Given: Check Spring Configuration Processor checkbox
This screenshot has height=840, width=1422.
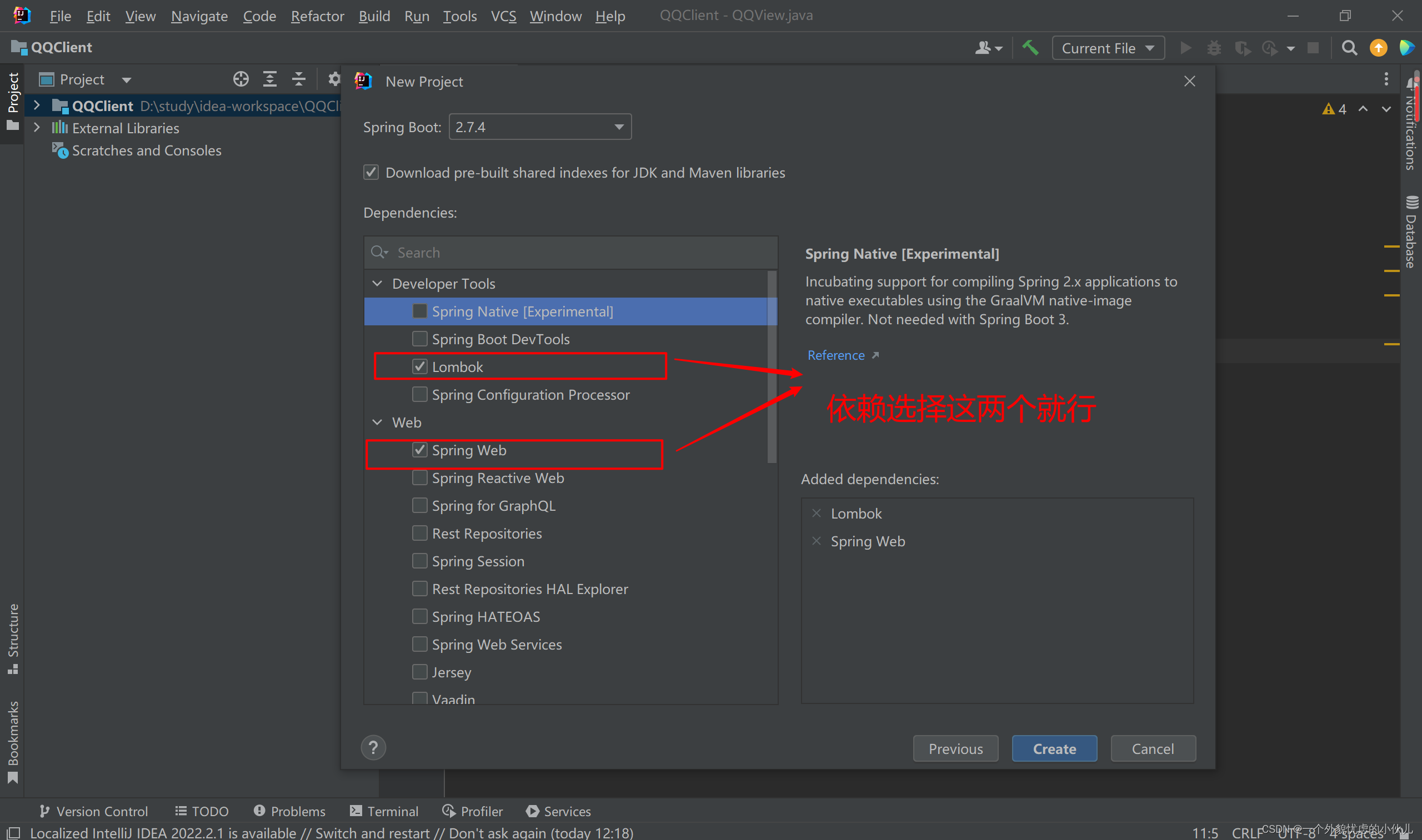Looking at the screenshot, I should click(419, 394).
